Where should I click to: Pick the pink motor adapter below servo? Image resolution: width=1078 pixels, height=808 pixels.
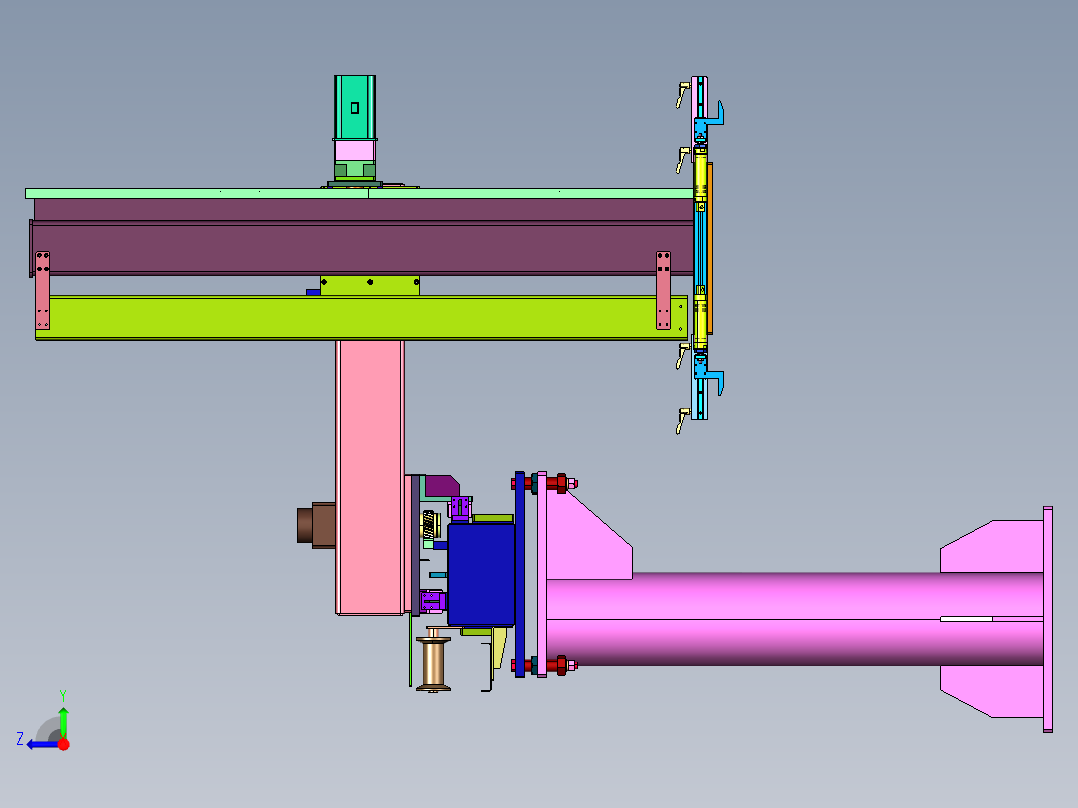pyautogui.click(x=355, y=151)
